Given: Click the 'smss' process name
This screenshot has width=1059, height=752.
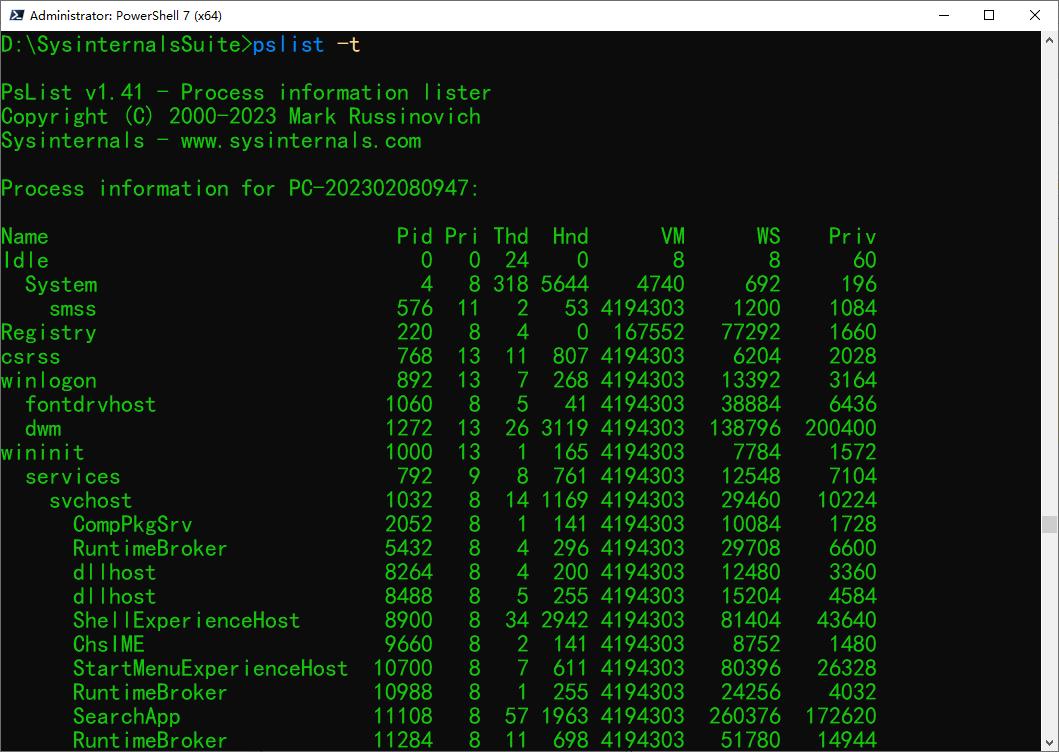Looking at the screenshot, I should [73, 309].
